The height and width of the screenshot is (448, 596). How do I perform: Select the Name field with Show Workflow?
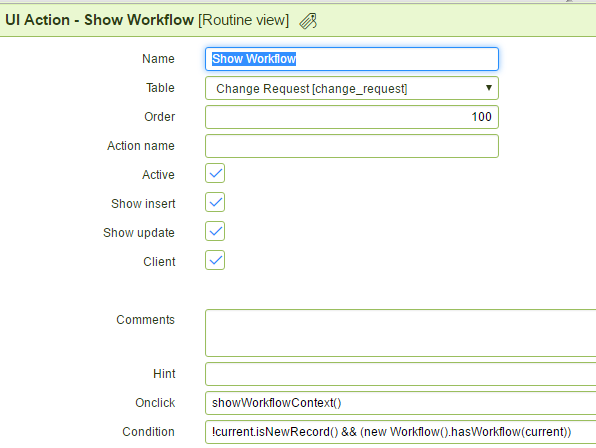(352, 59)
